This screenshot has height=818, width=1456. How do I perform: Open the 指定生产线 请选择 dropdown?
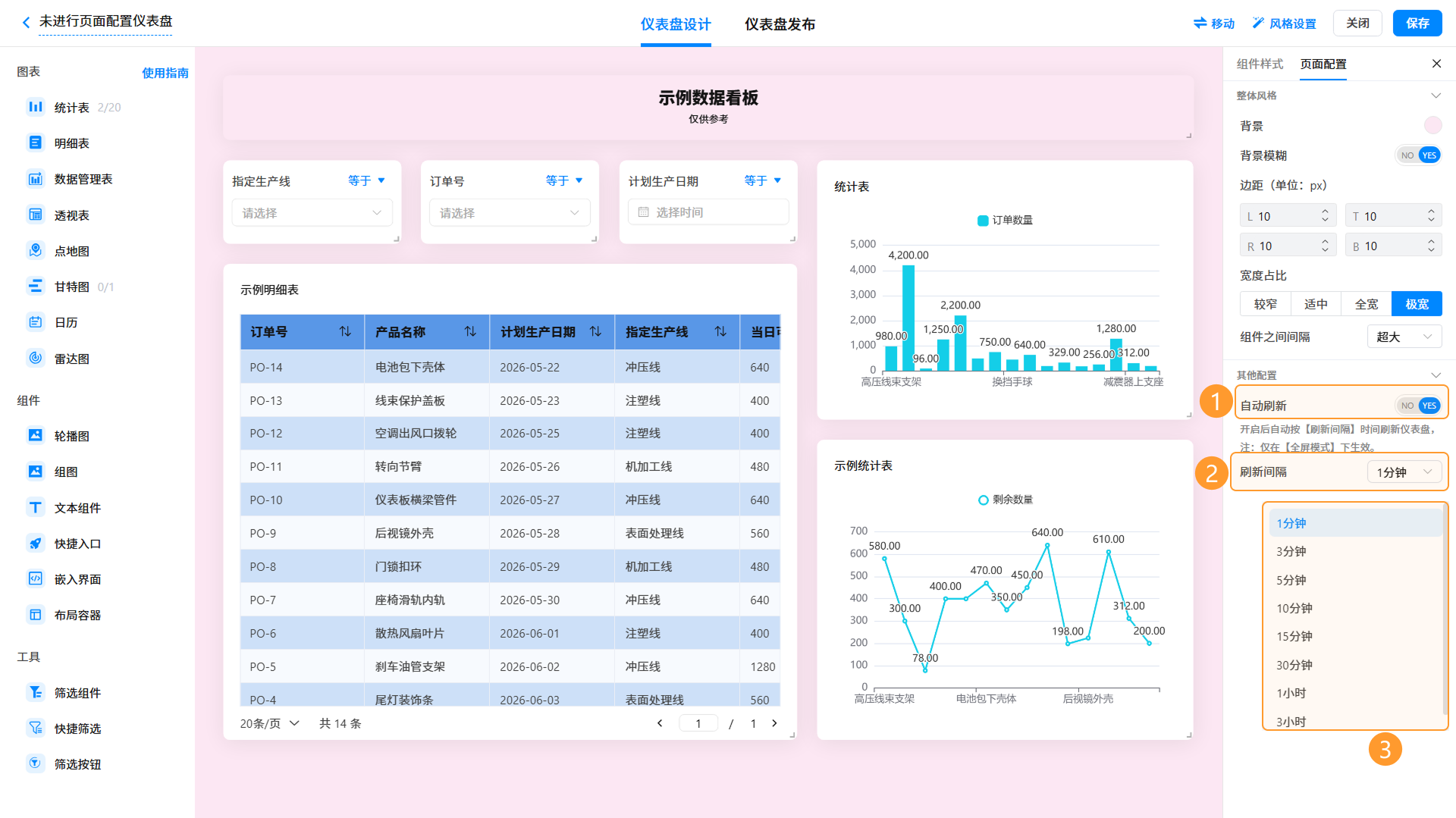pyautogui.click(x=312, y=213)
